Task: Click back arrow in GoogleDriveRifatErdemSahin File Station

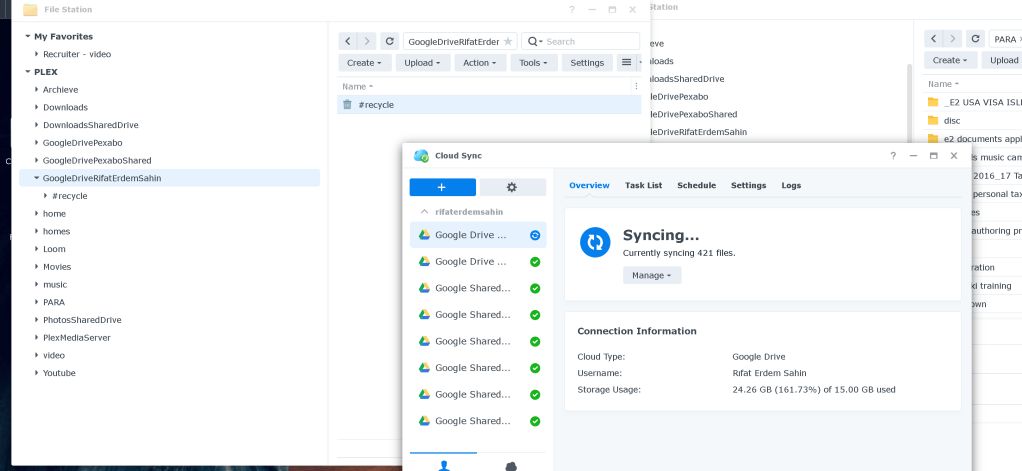Action: [x=347, y=41]
